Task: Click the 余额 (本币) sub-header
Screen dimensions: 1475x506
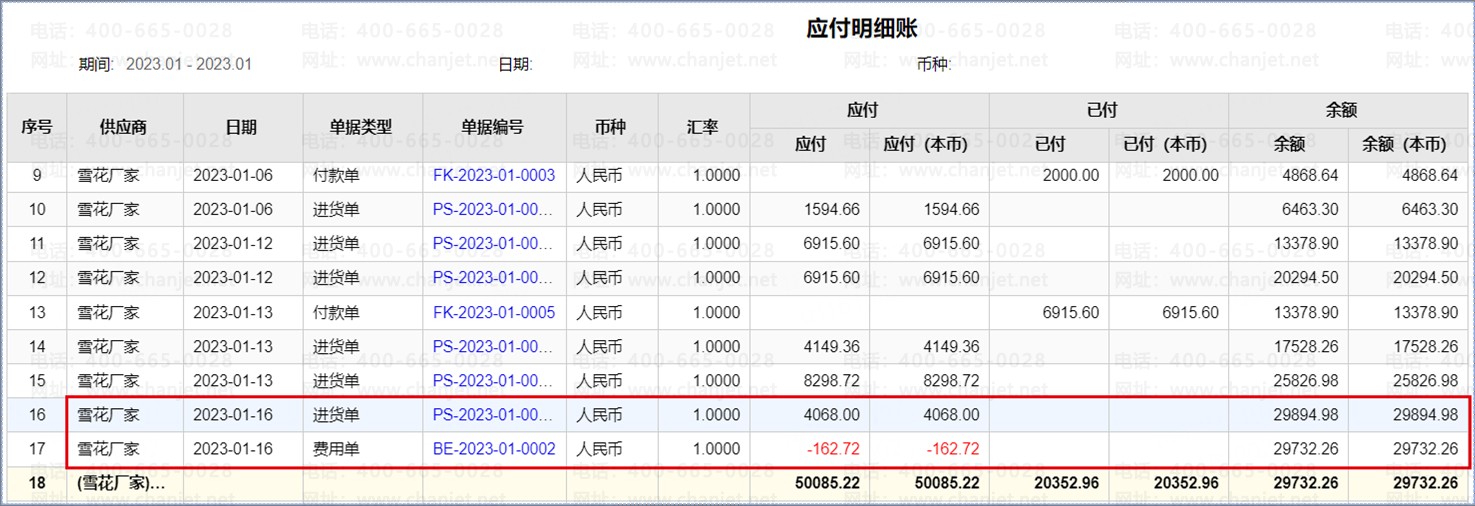Action: coord(1406,144)
